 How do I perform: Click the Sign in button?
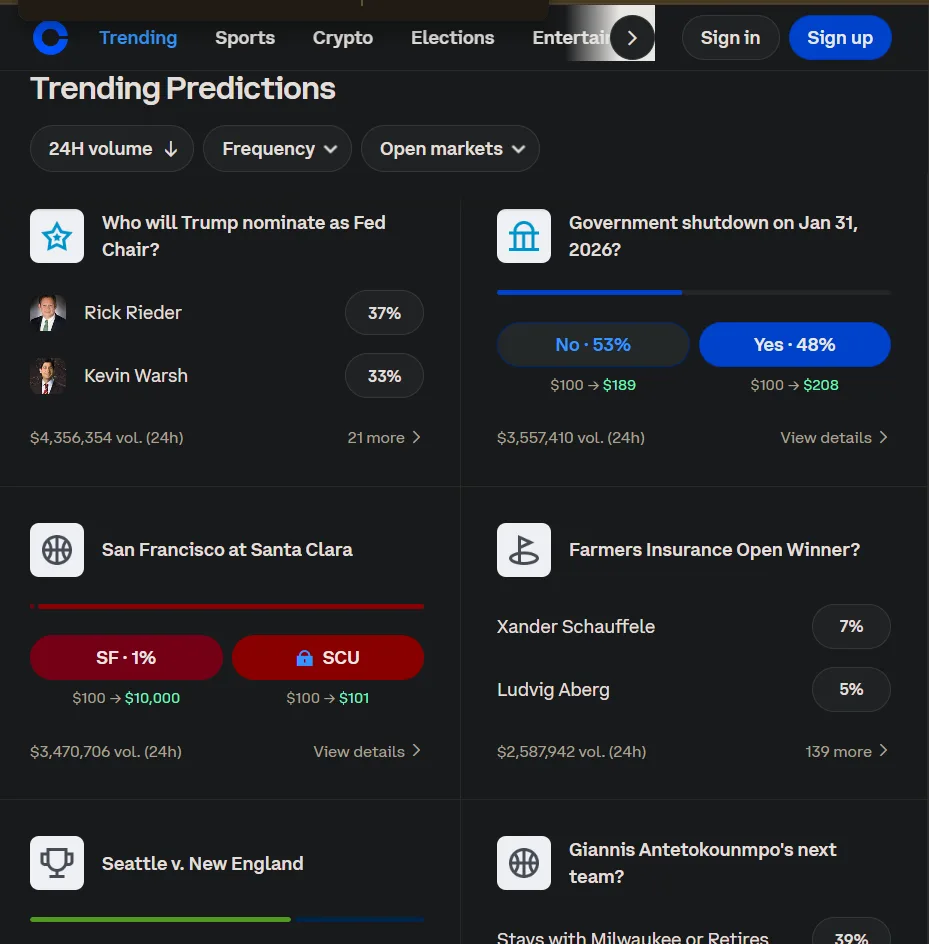[x=730, y=37]
